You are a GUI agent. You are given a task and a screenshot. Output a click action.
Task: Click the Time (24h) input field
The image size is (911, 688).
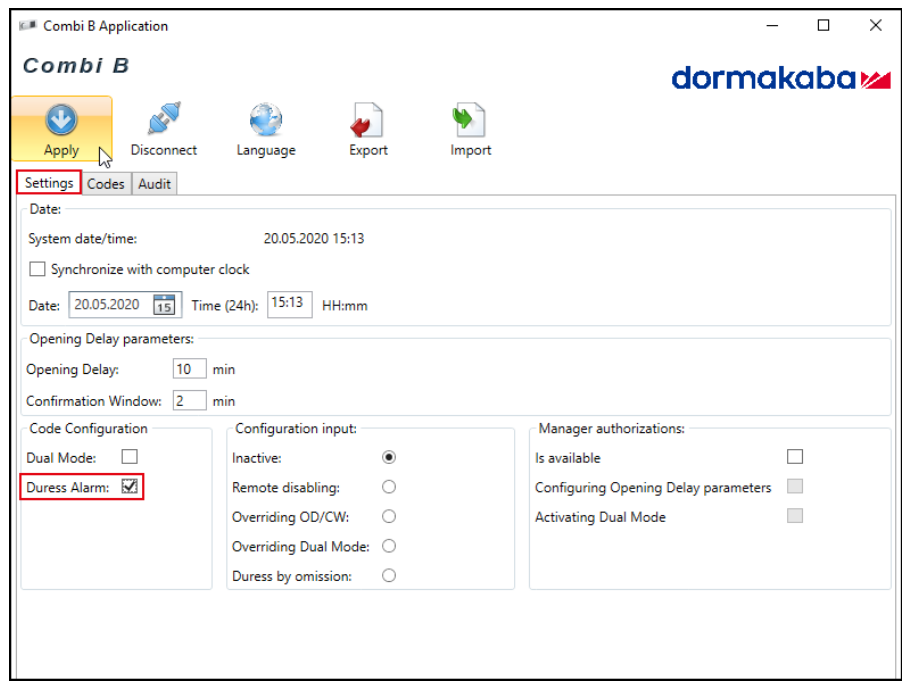(x=289, y=304)
